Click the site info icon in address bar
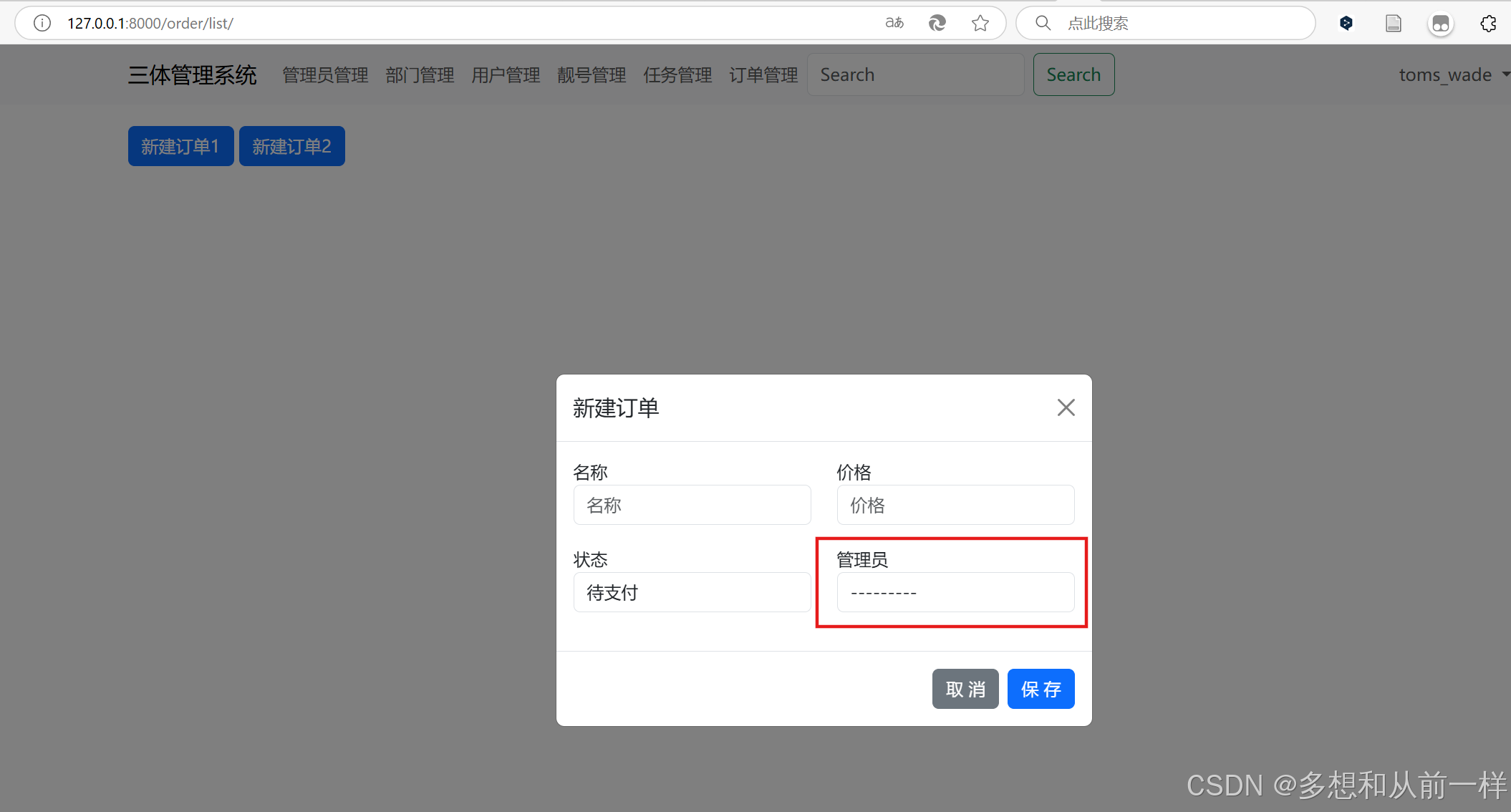 pos(42,23)
